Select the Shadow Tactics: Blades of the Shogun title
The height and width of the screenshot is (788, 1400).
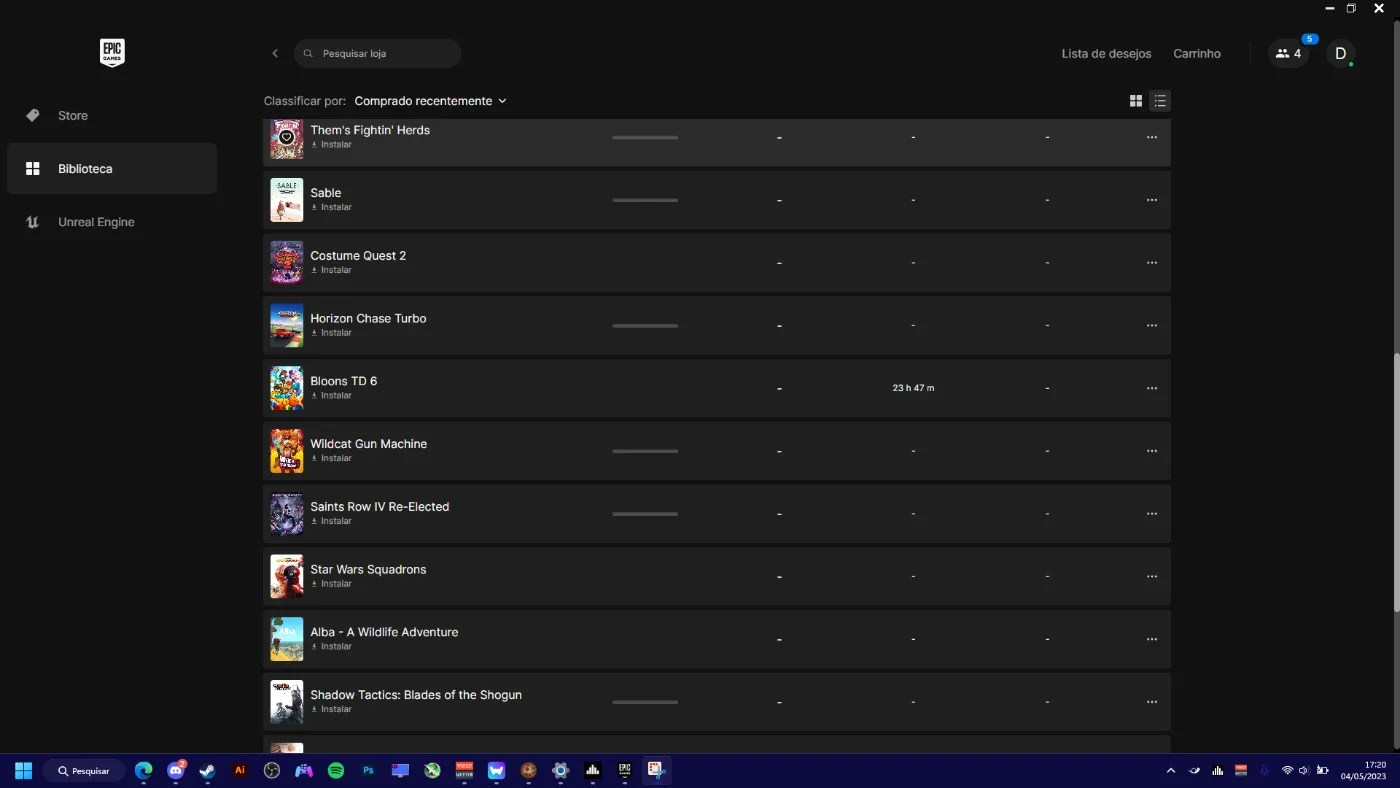tap(416, 695)
